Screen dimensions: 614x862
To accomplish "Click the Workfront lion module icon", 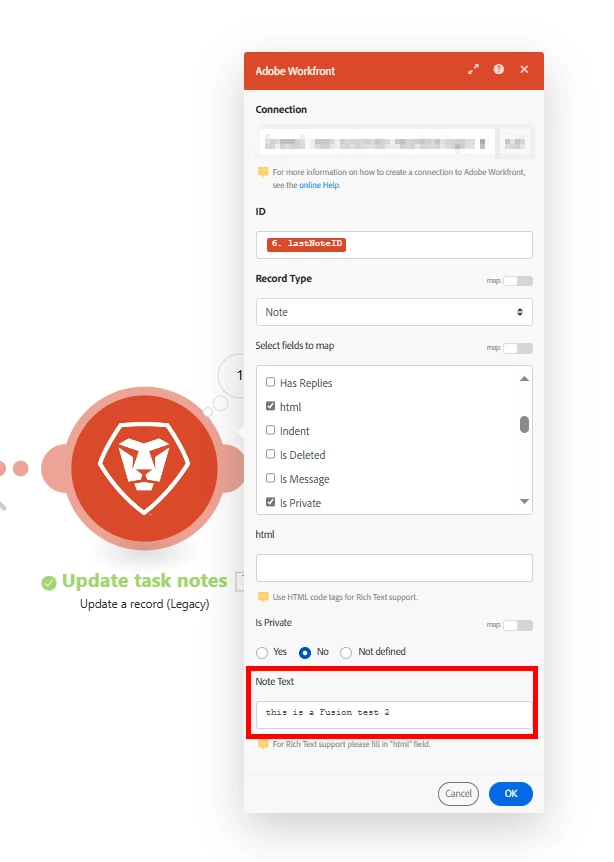I will point(145,468).
